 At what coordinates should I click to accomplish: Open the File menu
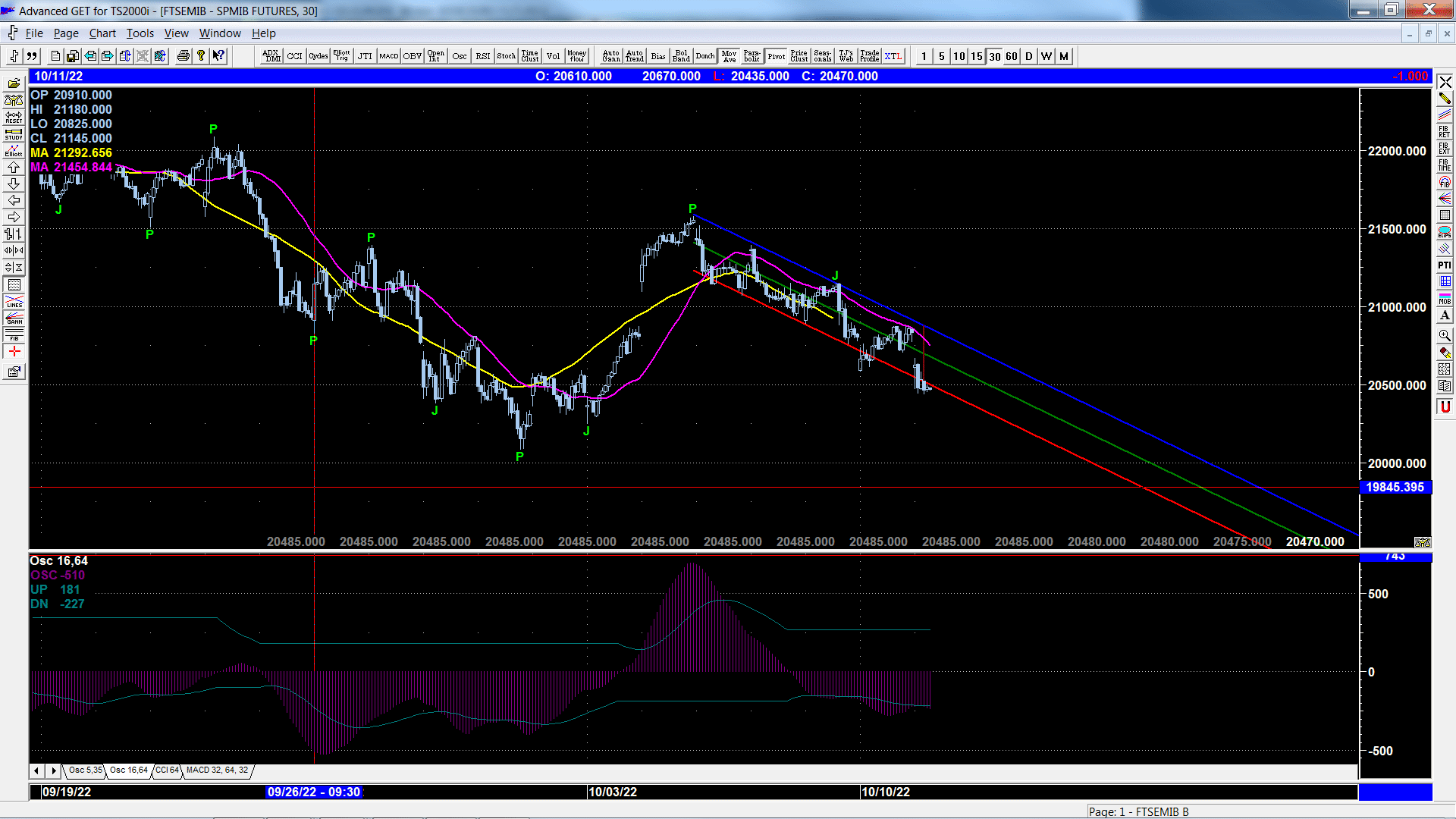coord(34,33)
